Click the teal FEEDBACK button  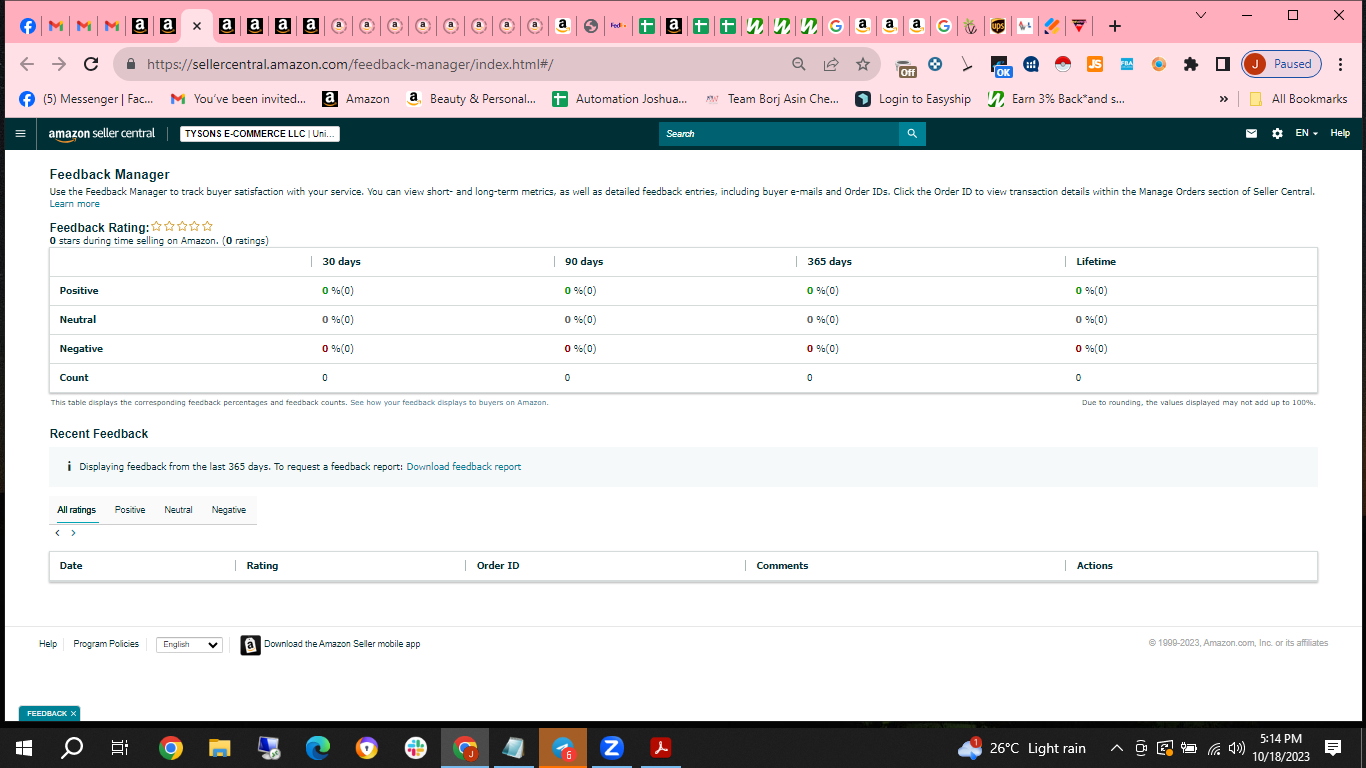(47, 714)
